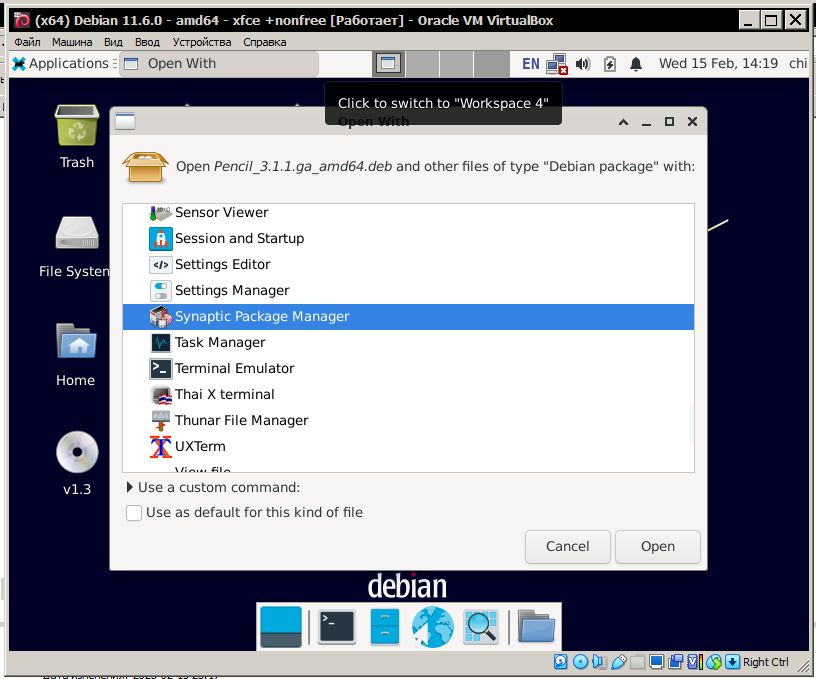
Task: Click the Session and Startup rocket icon
Action: pyautogui.click(x=161, y=239)
